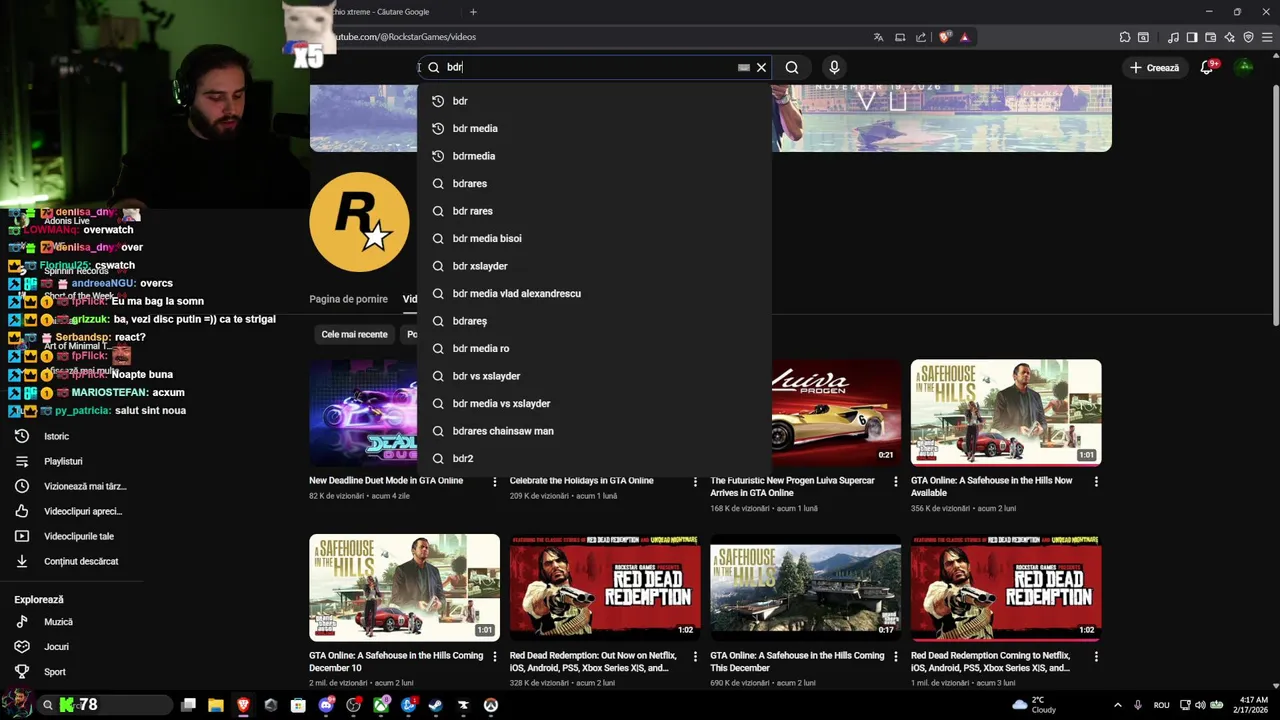The image size is (1280, 720).
Task: Open a new browser tab with plus
Action: (x=473, y=12)
